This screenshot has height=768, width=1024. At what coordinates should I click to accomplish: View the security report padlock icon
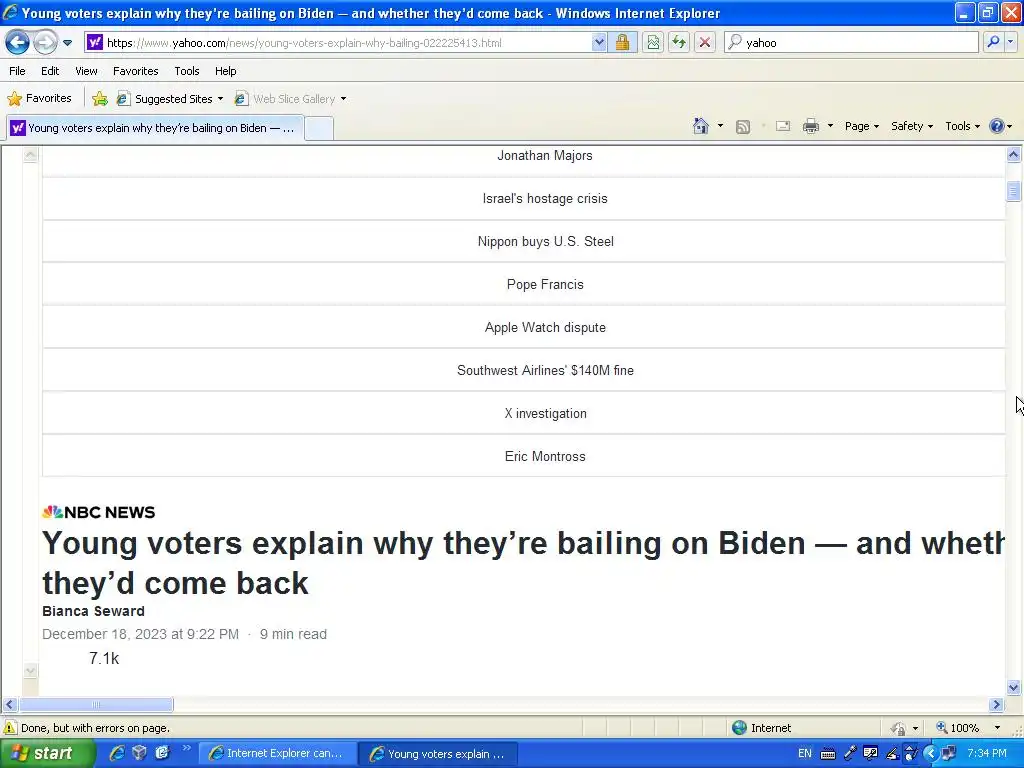pyautogui.click(x=622, y=42)
